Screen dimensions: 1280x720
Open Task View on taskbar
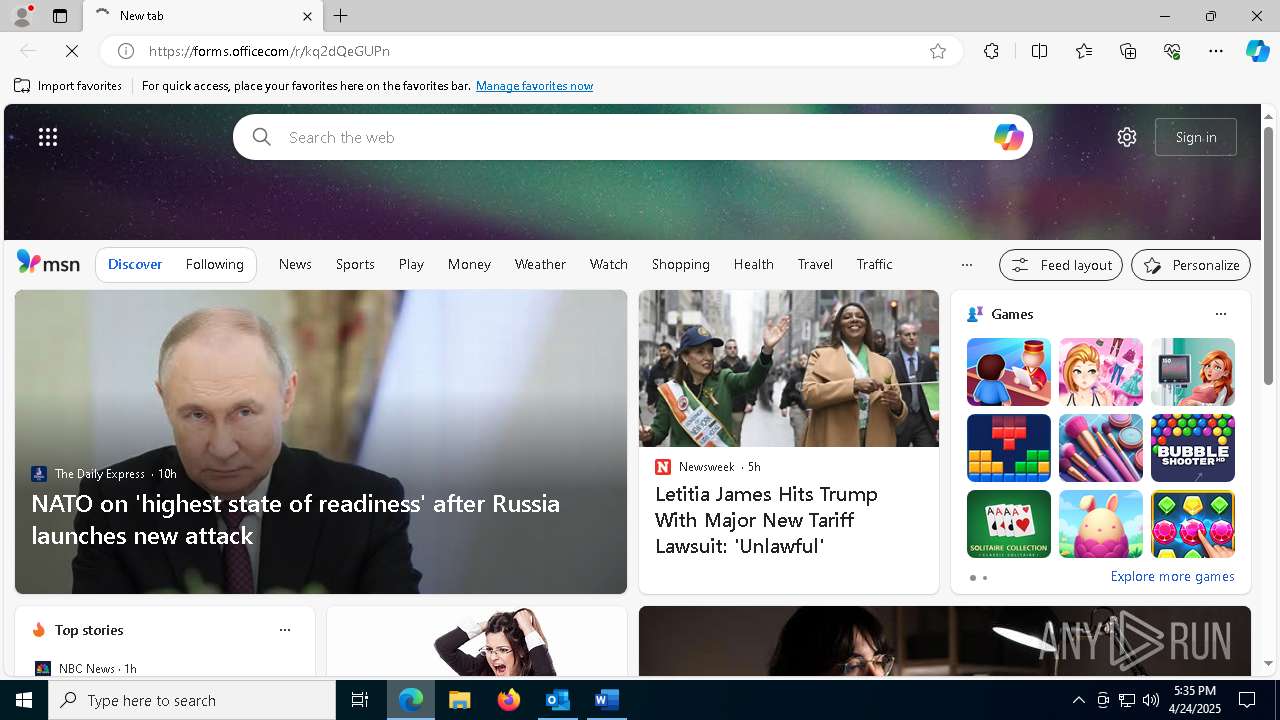[360, 700]
